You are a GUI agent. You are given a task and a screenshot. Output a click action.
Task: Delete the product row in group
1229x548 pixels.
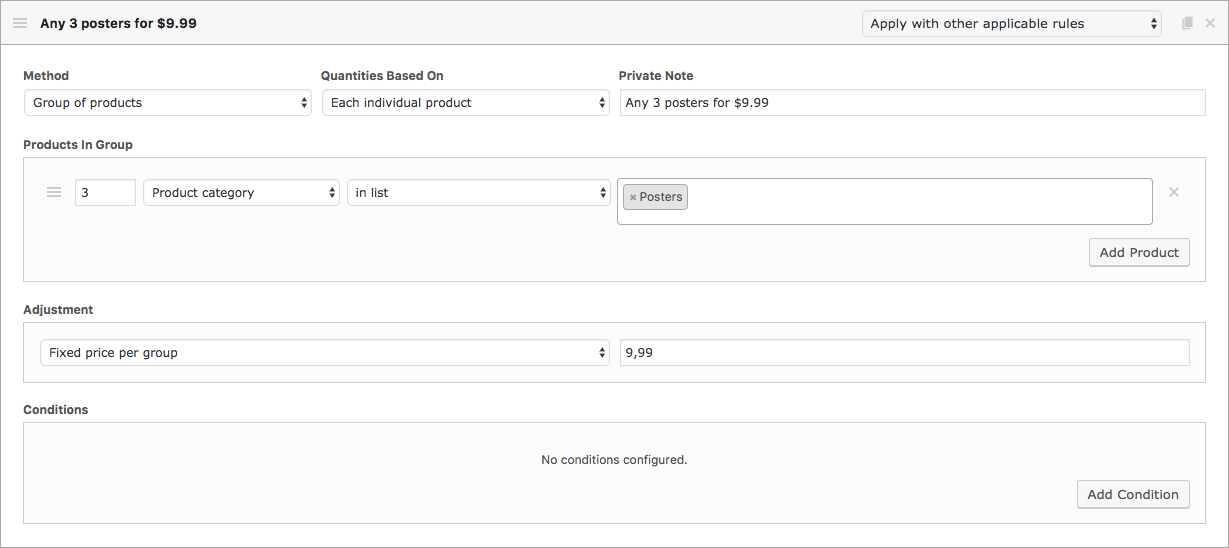click(1174, 192)
